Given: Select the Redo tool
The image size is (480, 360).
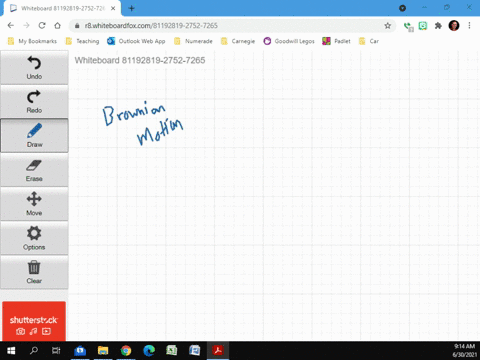Looking at the screenshot, I should (x=34, y=101).
